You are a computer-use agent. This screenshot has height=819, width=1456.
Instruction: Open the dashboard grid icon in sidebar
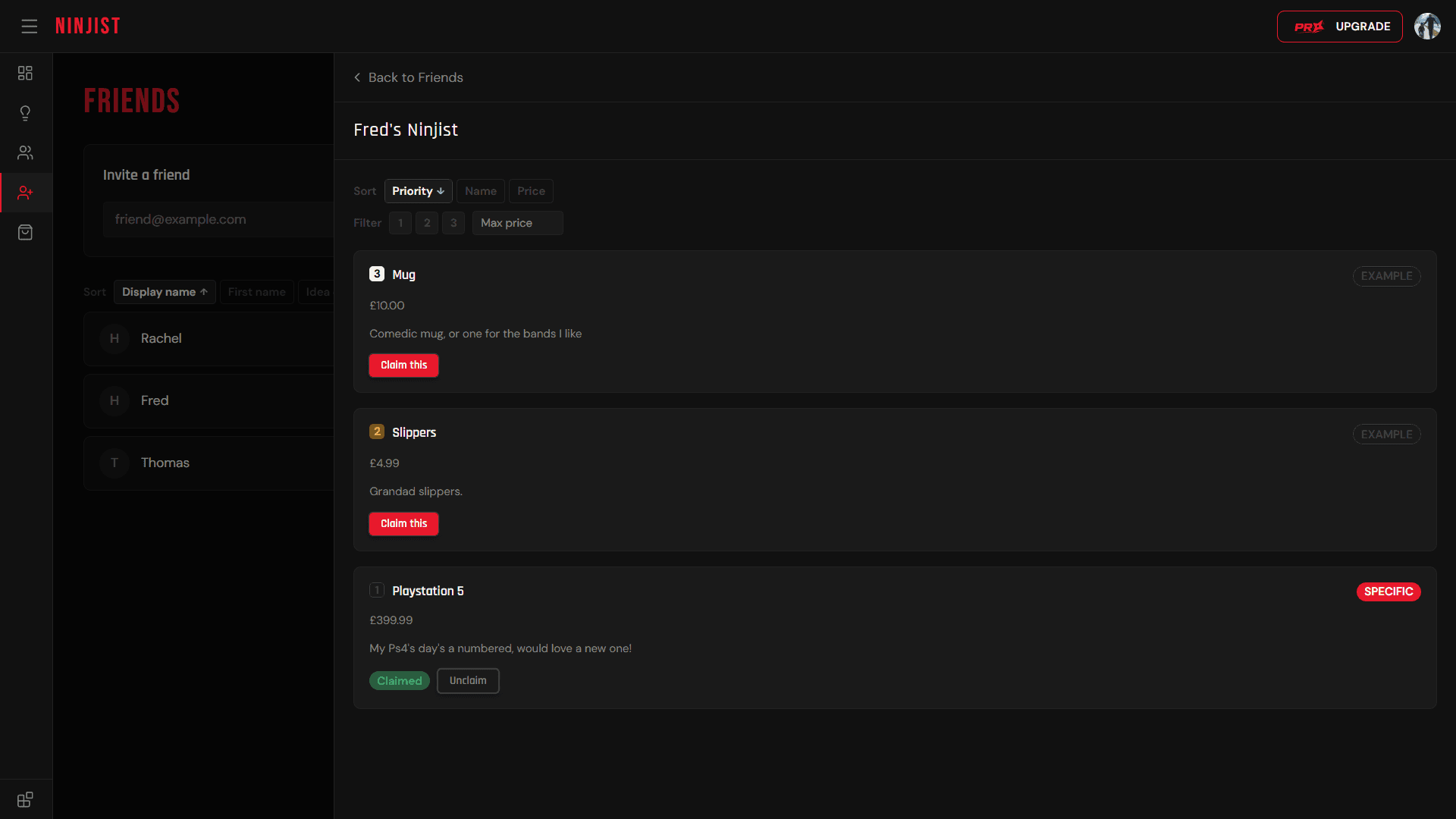click(x=25, y=73)
